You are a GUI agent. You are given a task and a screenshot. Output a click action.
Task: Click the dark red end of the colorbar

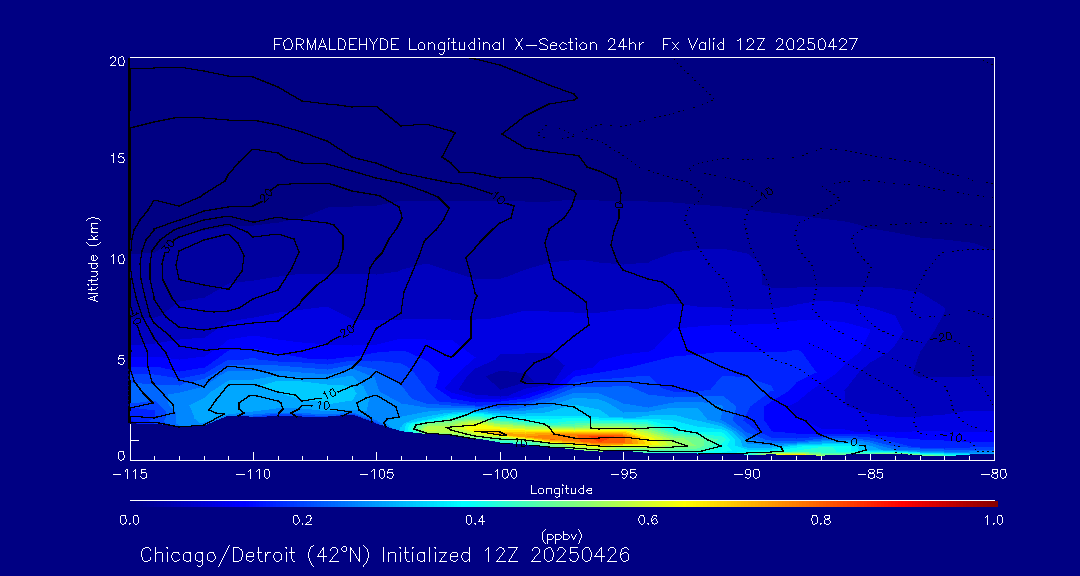pos(988,504)
